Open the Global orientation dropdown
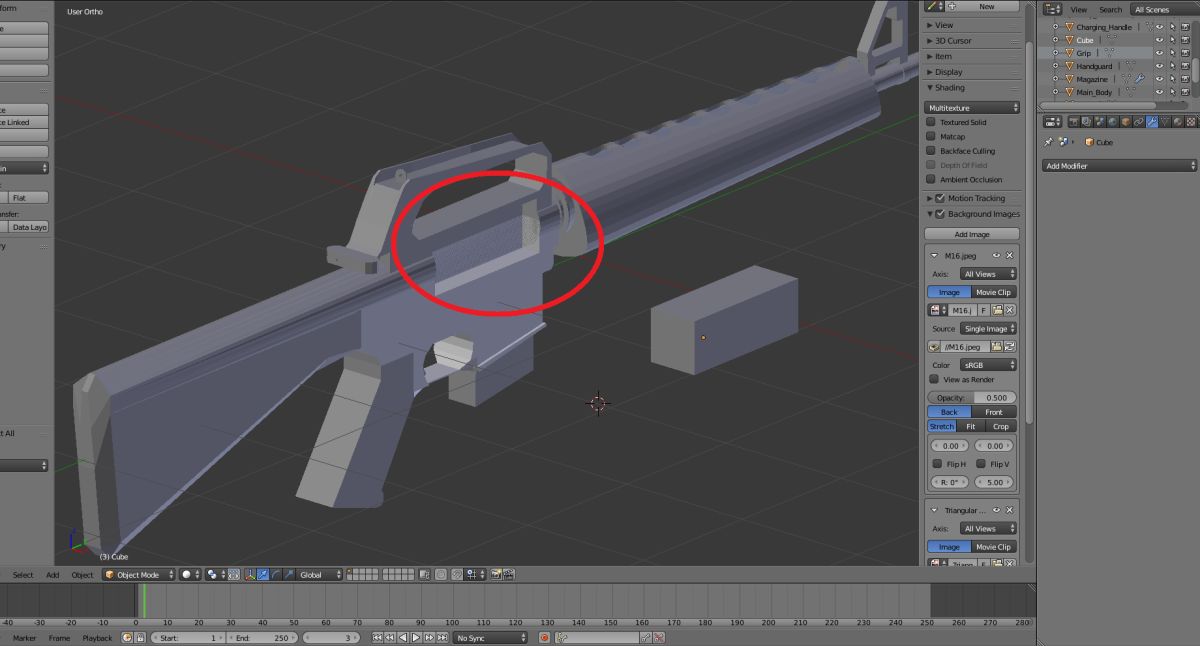The height and width of the screenshot is (646, 1200). pyautogui.click(x=320, y=575)
